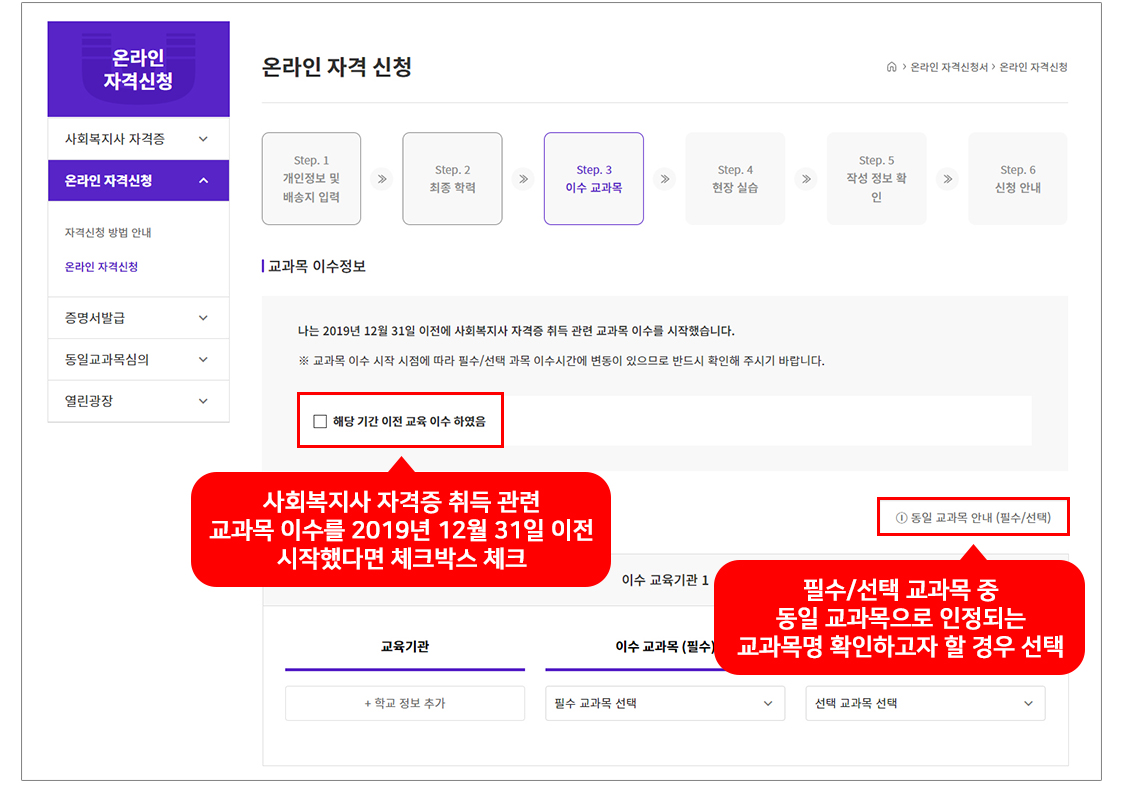Open the 필수 교과목 선택 dropdown
Viewport: 1123px width, 804px height.
coord(664,703)
